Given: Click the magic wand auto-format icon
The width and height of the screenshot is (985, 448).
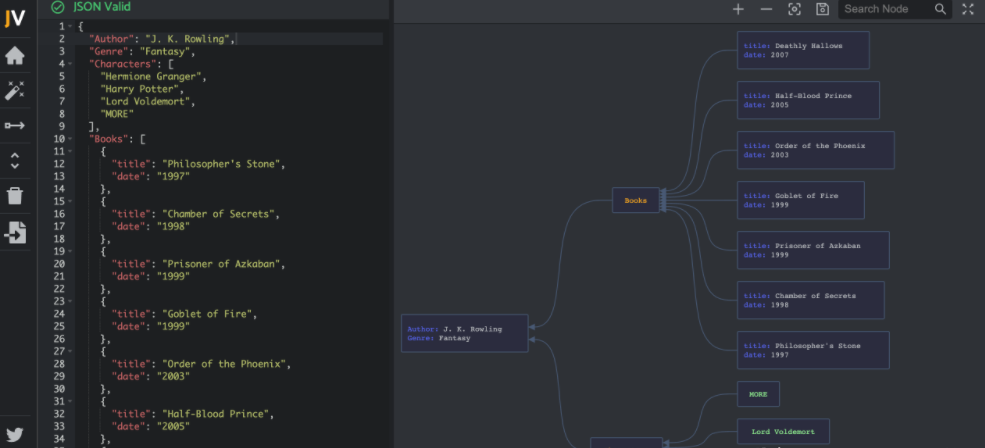Looking at the screenshot, I should (15, 91).
